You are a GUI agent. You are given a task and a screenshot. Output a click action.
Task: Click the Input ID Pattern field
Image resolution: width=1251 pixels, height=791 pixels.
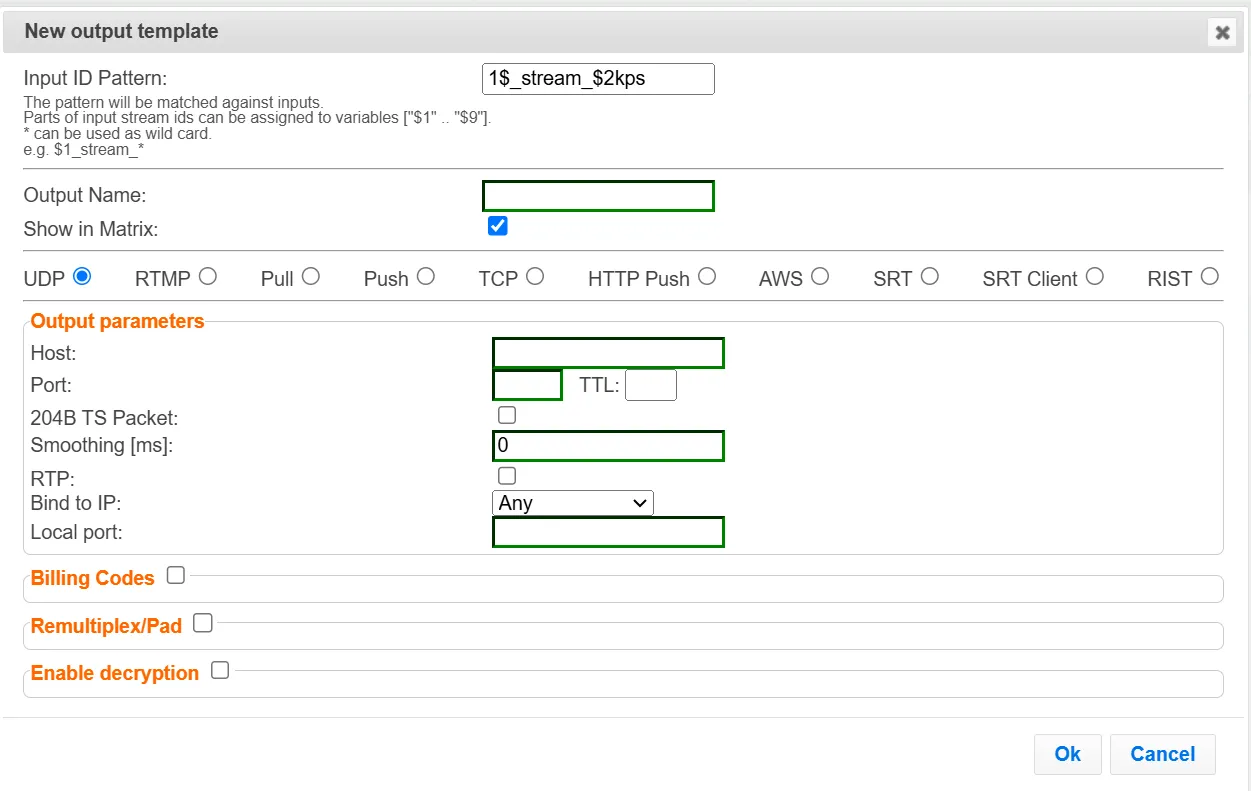[598, 79]
